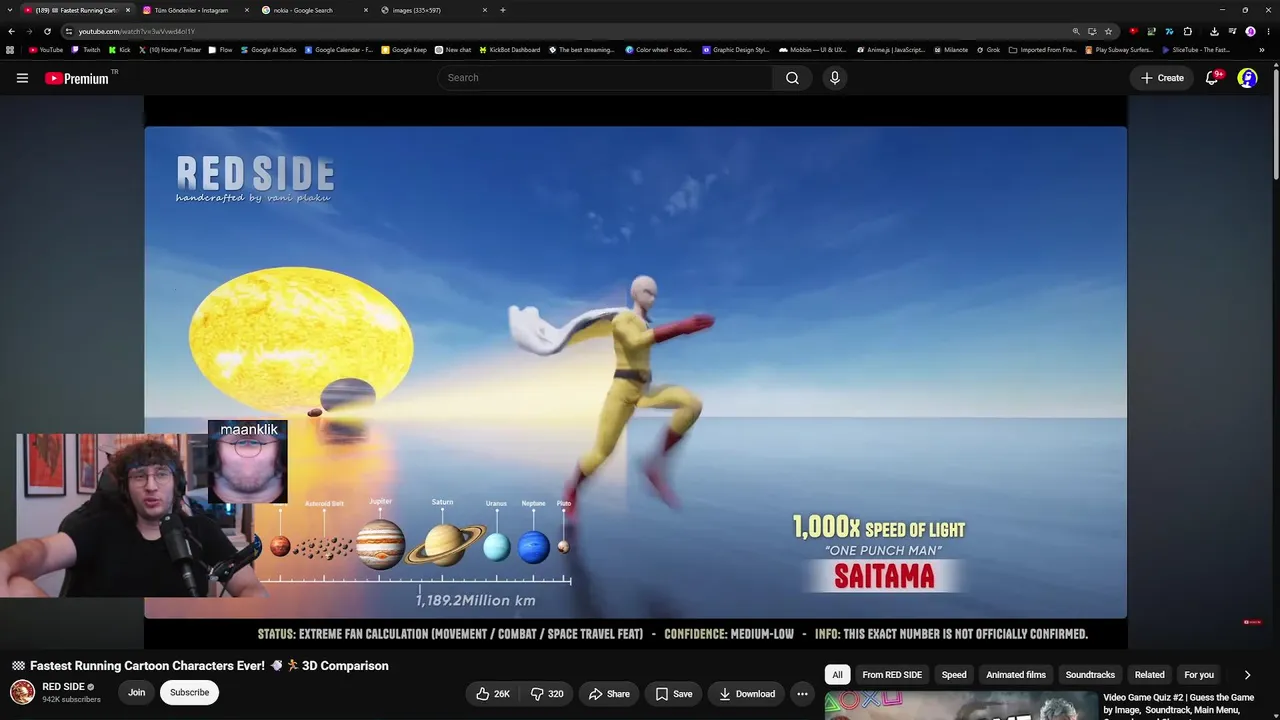The height and width of the screenshot is (720, 1280).
Task: Open the Video Game Quiz #2 thumbnail
Action: click(x=961, y=706)
